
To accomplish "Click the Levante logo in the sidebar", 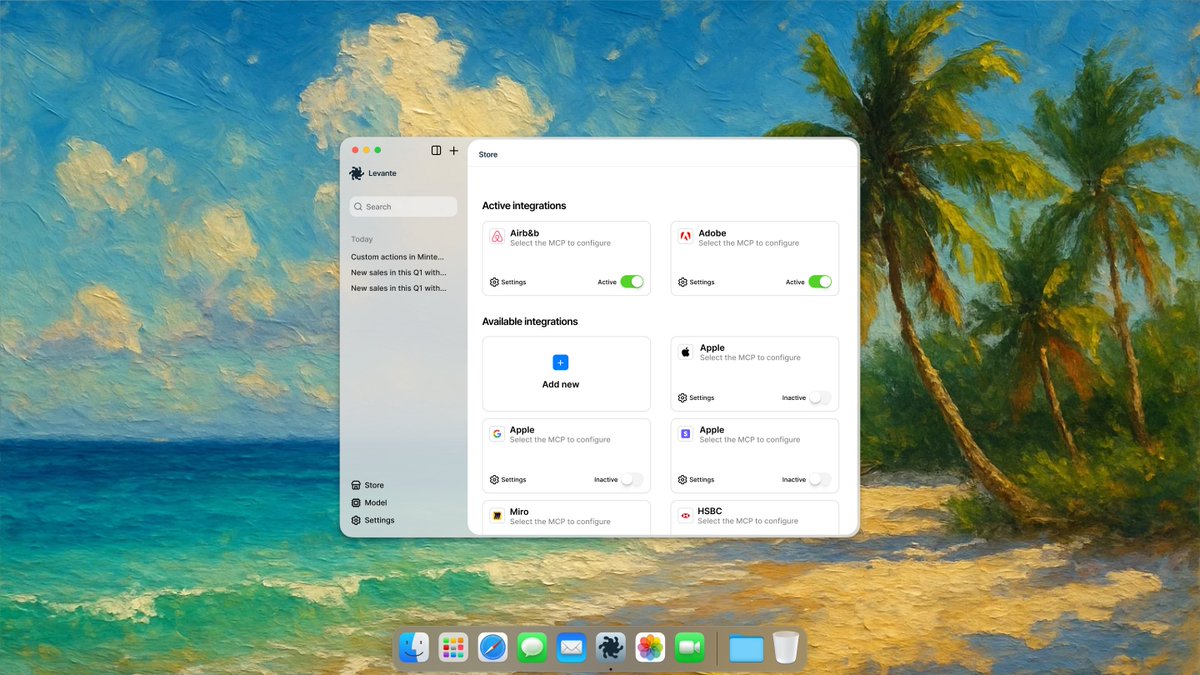I will coord(357,172).
